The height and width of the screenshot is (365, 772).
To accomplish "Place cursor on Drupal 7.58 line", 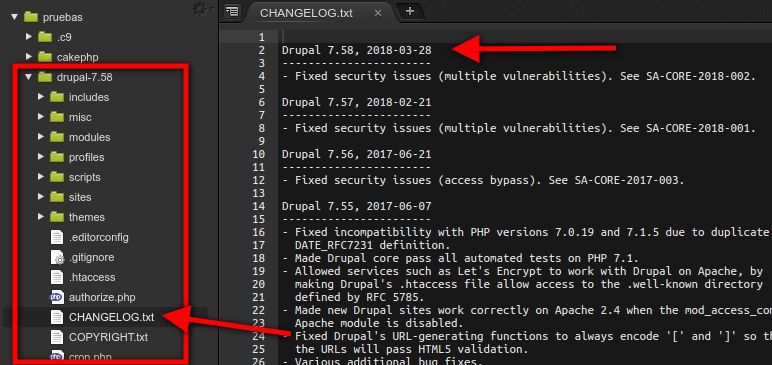I will 356,50.
